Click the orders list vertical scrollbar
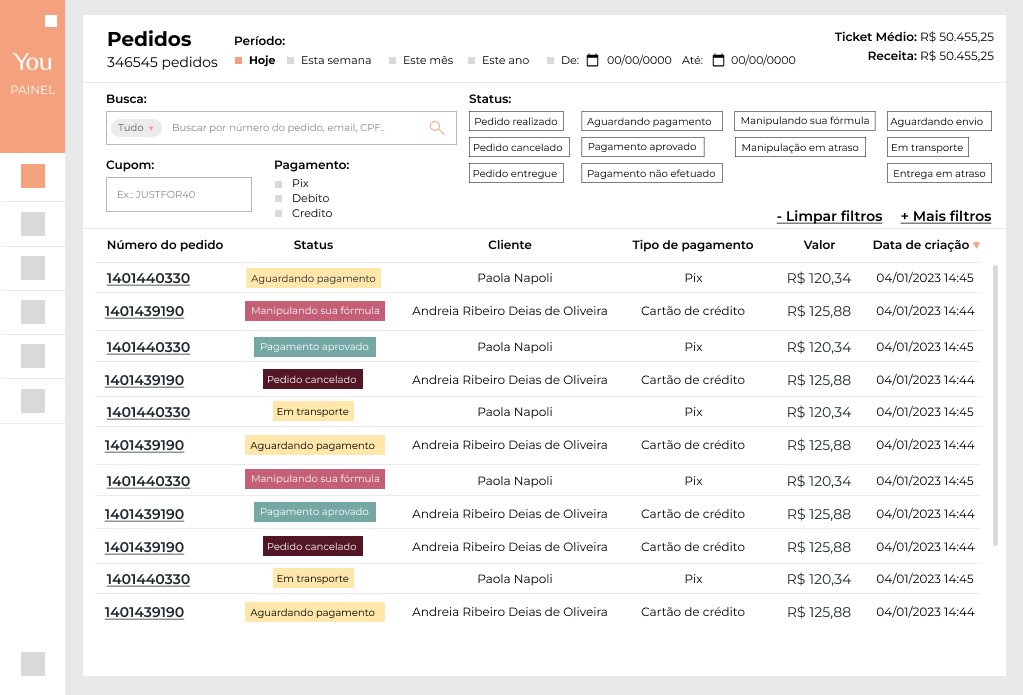This screenshot has width=1023, height=695. click(995, 405)
